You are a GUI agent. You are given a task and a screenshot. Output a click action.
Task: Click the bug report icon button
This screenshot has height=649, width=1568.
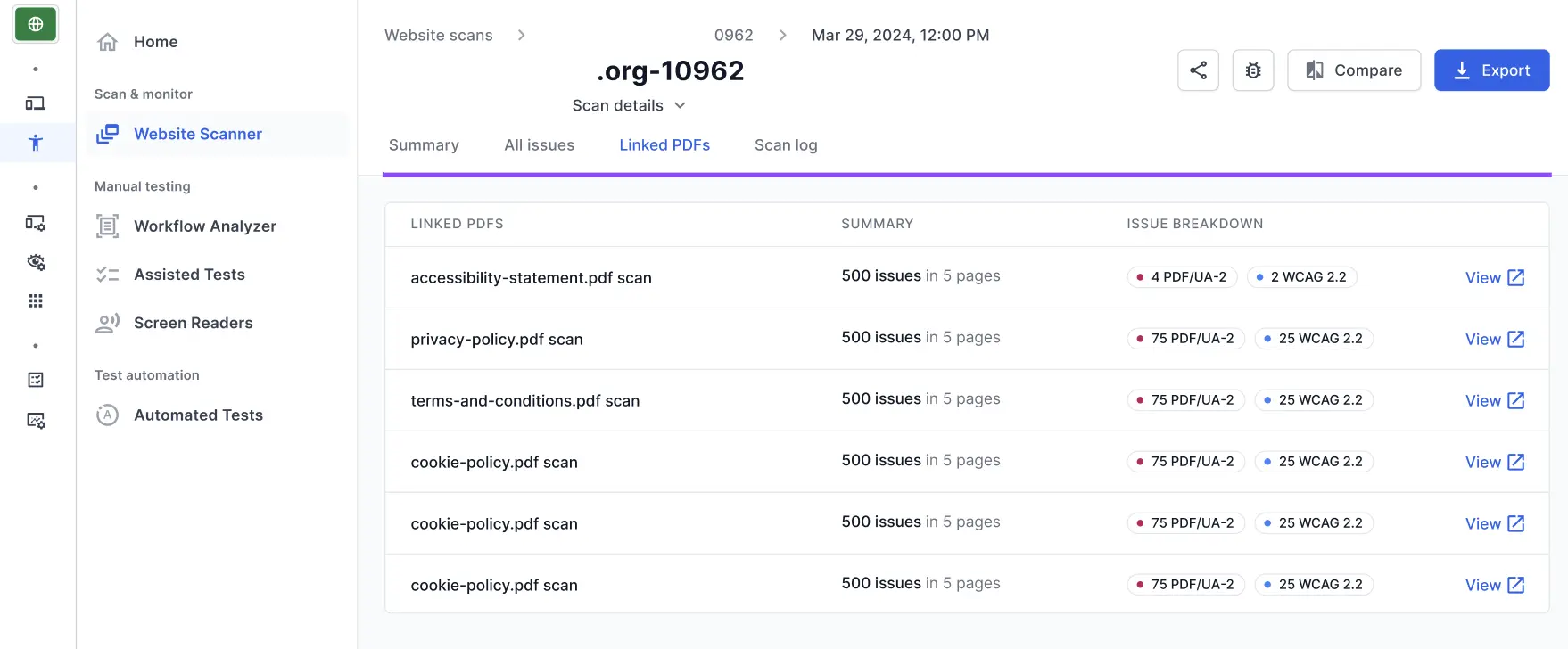[1253, 70]
